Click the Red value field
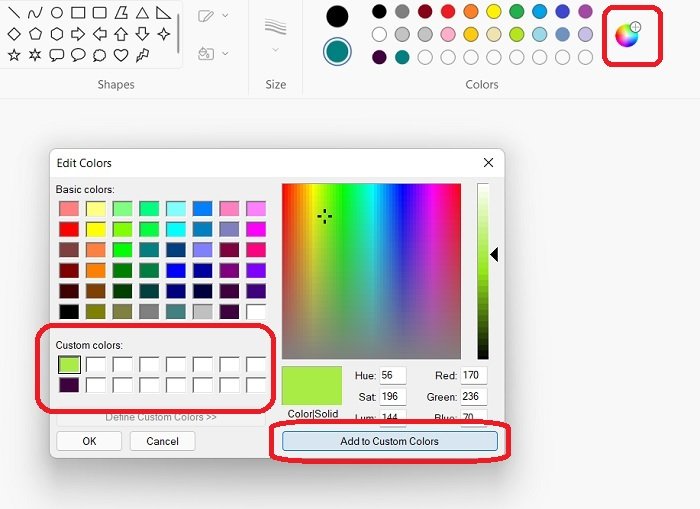 click(474, 375)
